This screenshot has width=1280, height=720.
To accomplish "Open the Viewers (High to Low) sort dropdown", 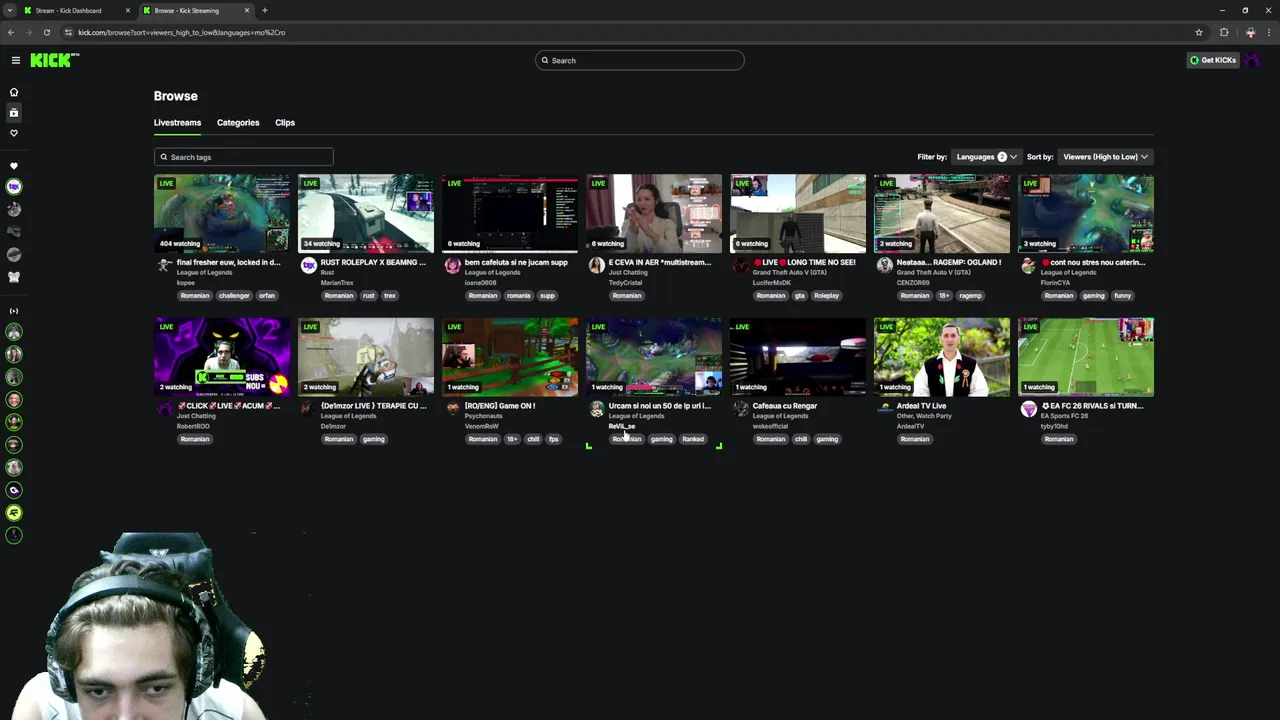I will (1105, 157).
